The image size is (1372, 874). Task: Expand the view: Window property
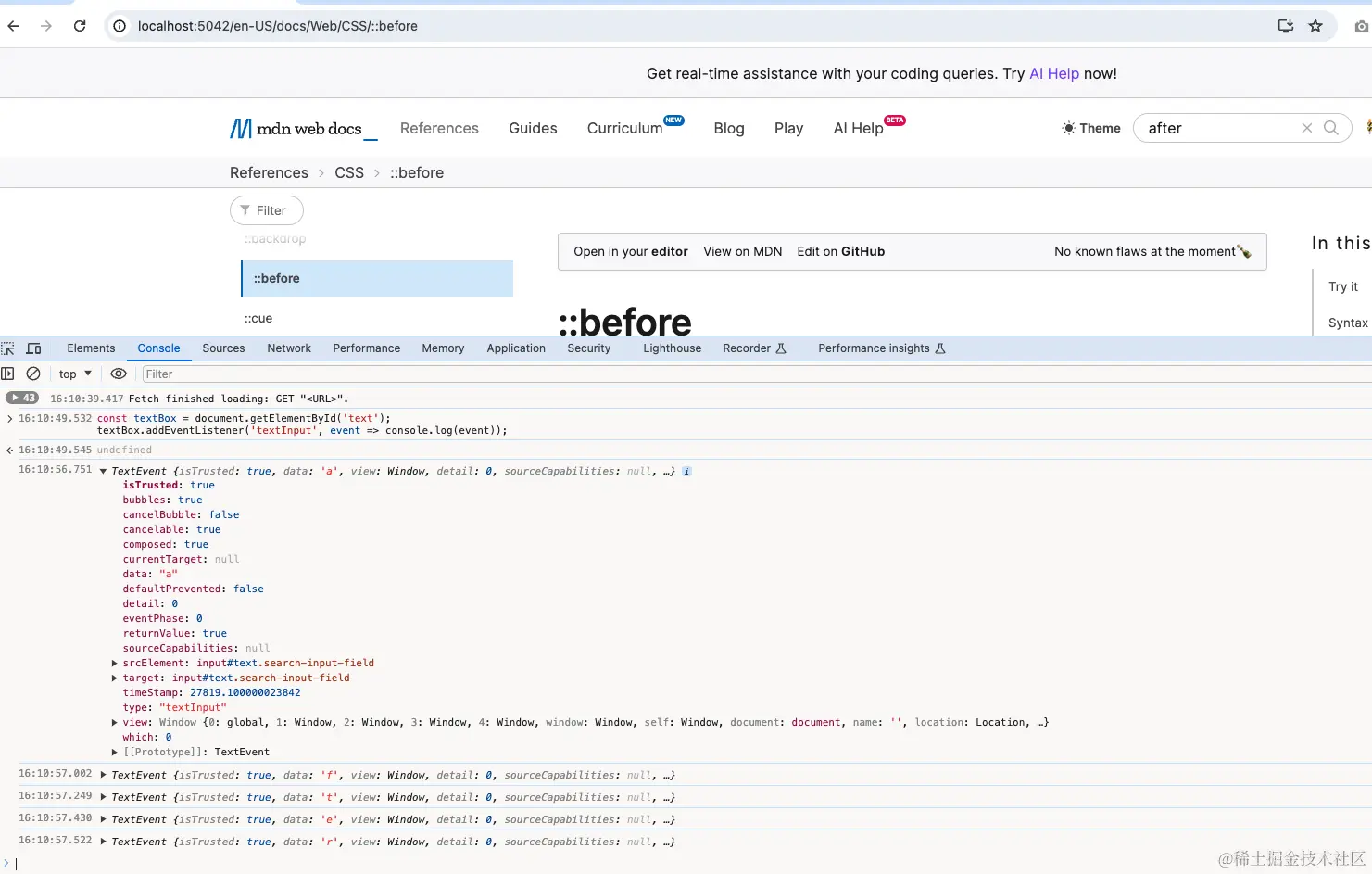tap(115, 723)
